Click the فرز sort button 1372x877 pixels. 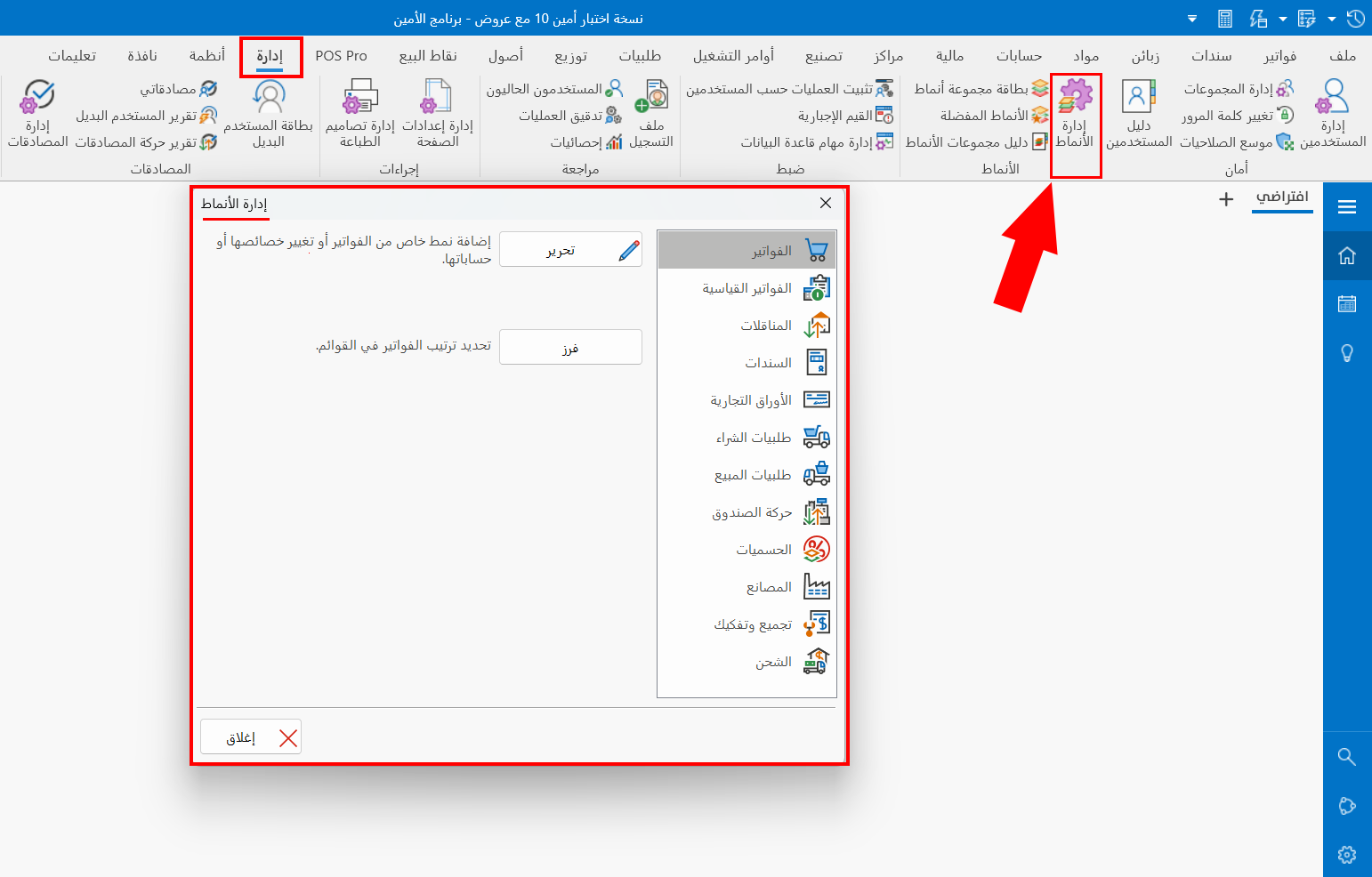click(570, 348)
